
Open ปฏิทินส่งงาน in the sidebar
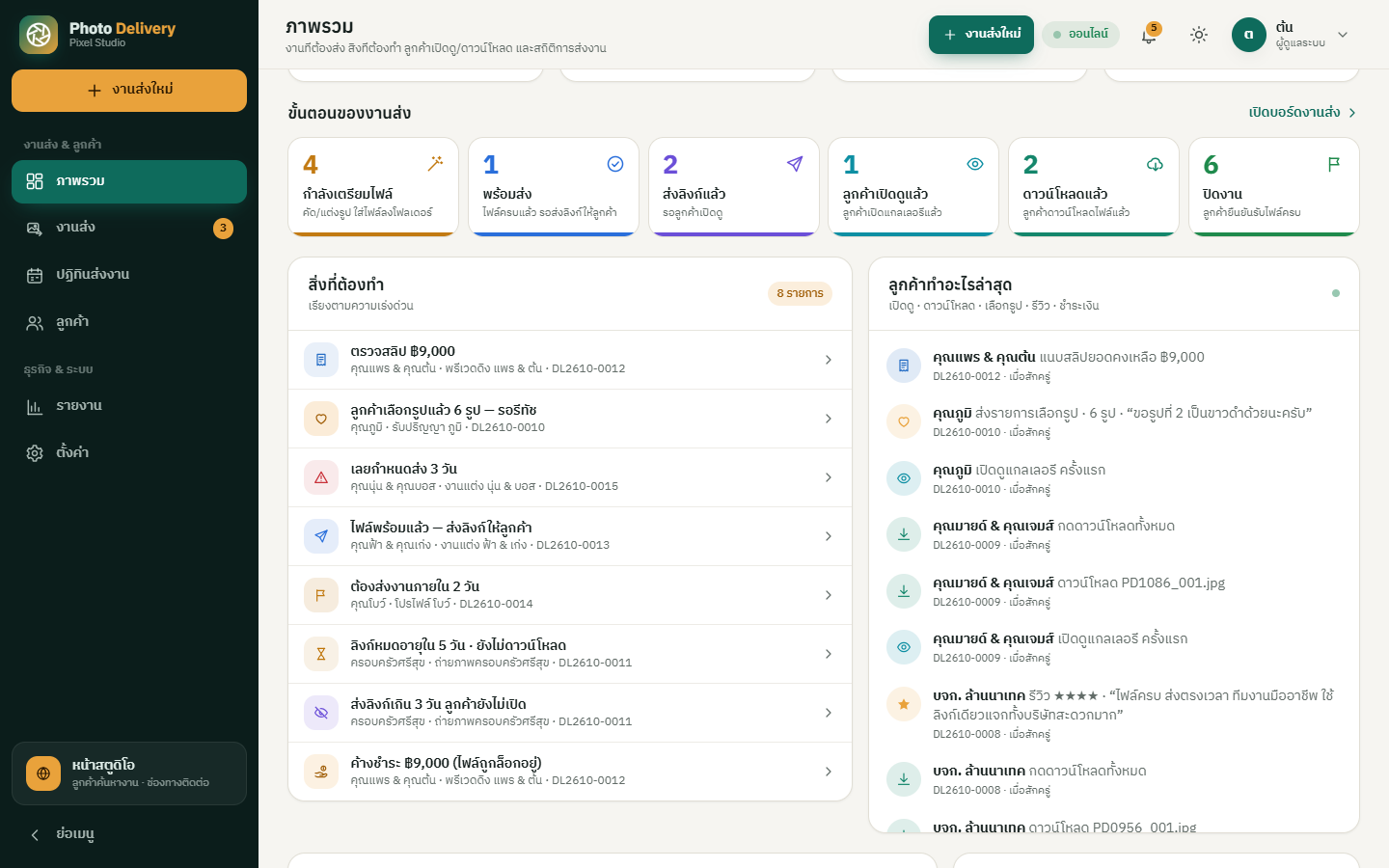129,275
